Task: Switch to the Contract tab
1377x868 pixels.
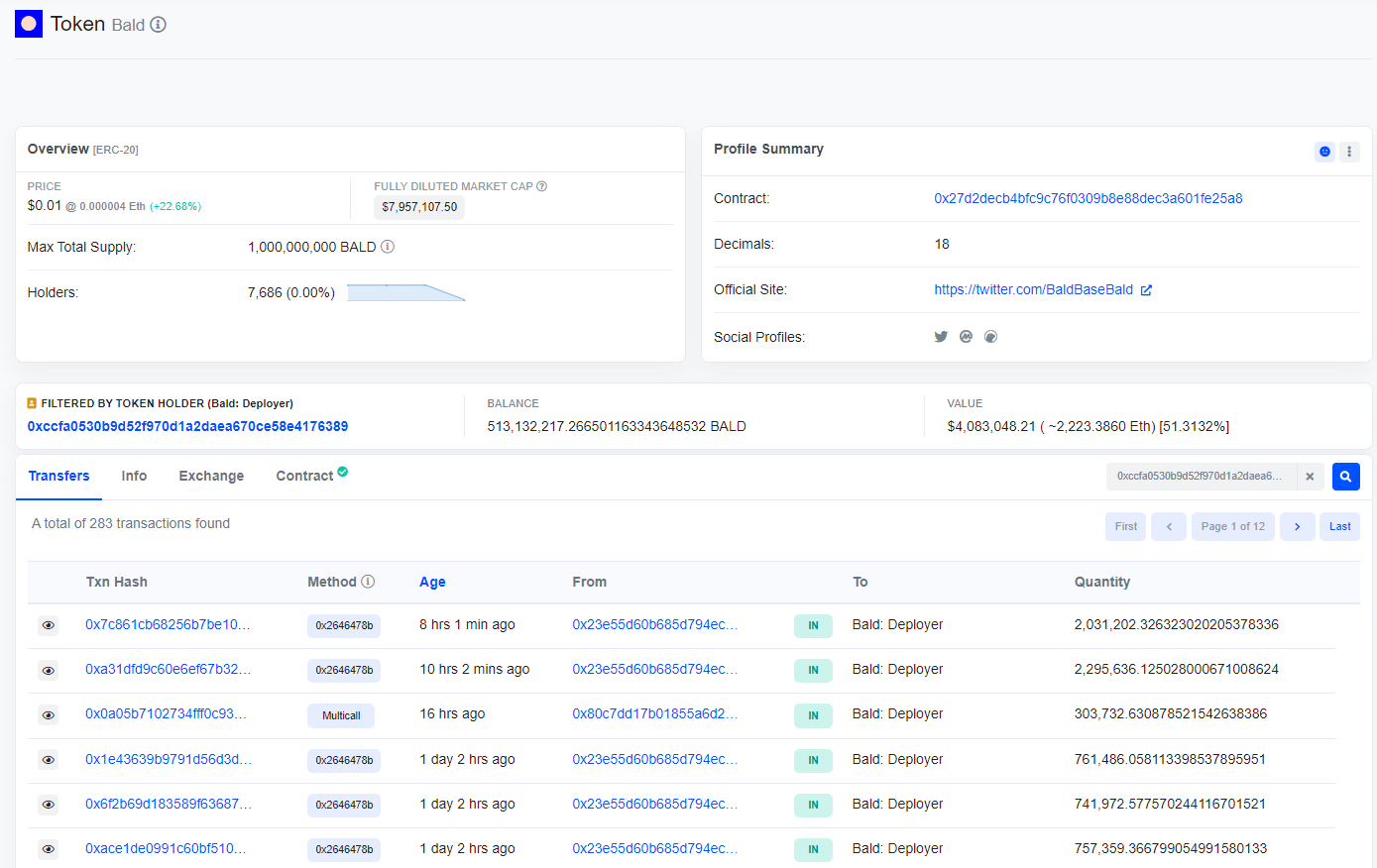Action: [x=304, y=477]
